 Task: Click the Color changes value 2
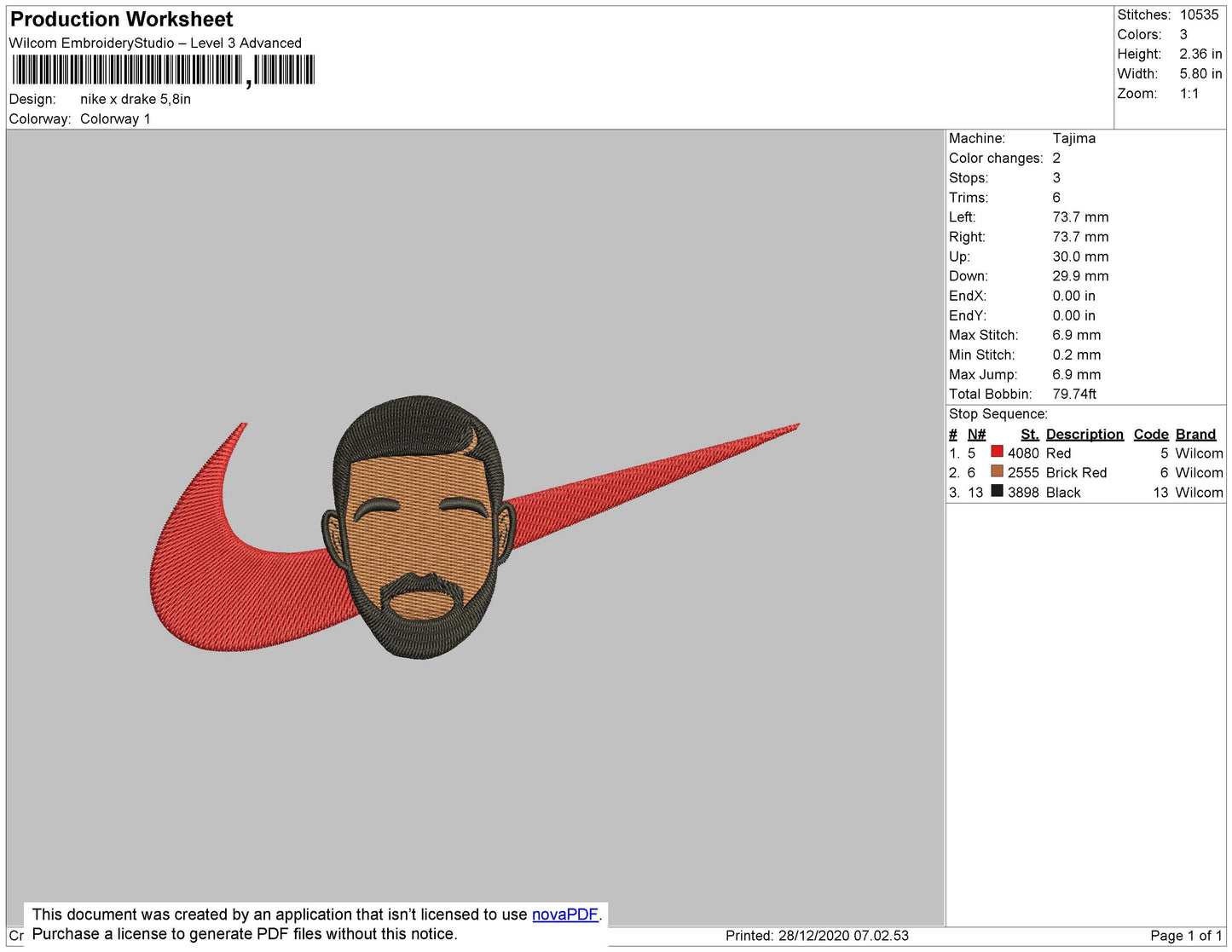tap(1056, 159)
